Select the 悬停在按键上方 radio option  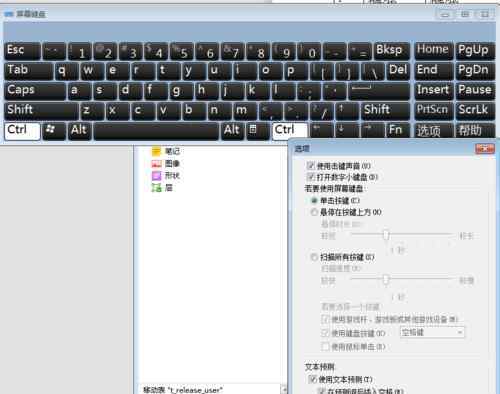point(314,212)
